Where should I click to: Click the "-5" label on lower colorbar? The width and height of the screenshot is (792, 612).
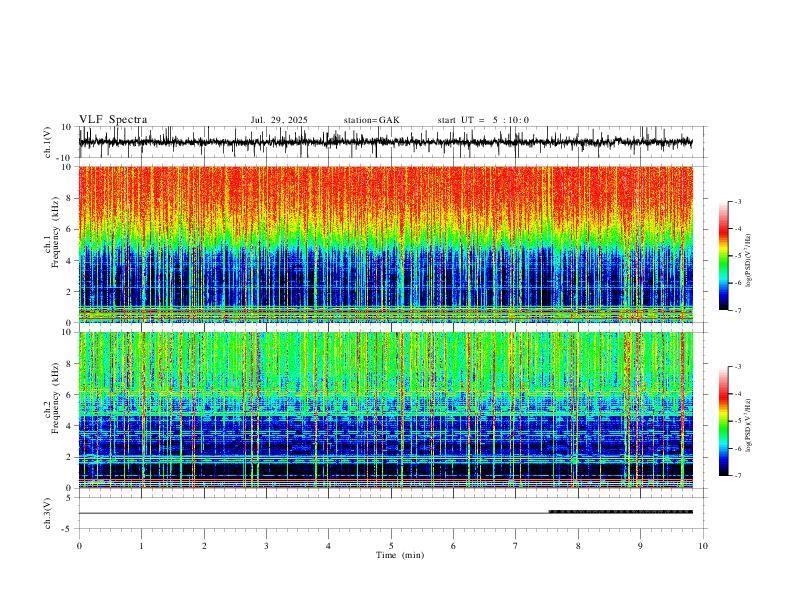point(737,421)
